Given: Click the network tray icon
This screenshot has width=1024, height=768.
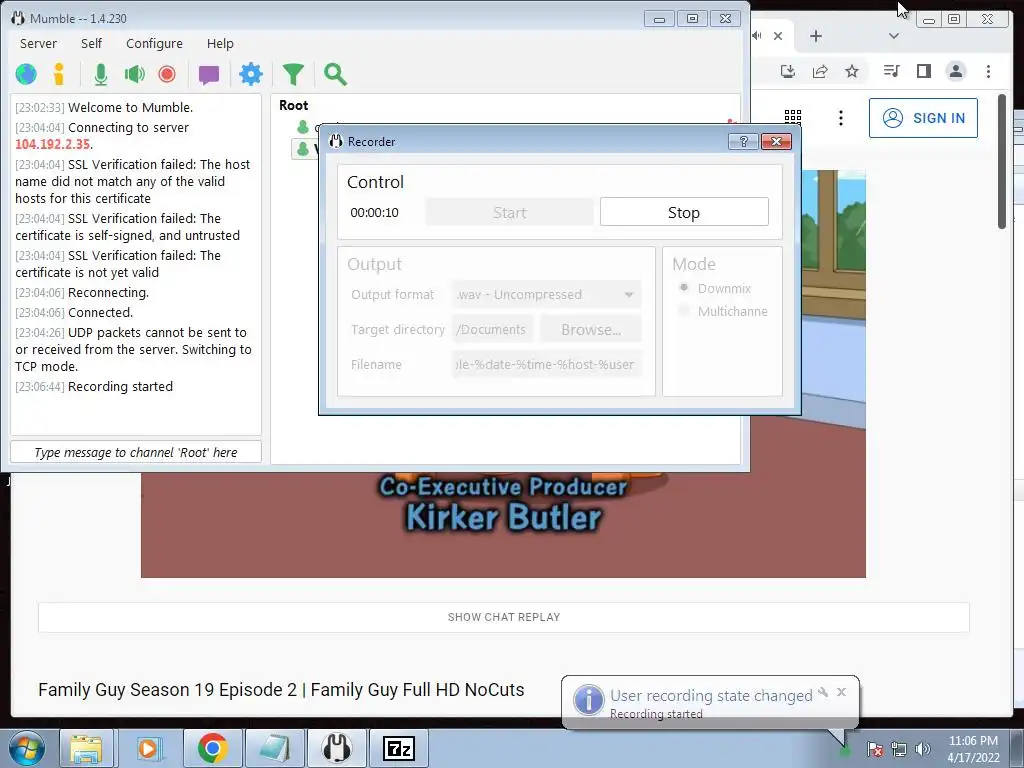Looking at the screenshot, I should pyautogui.click(x=899, y=749).
